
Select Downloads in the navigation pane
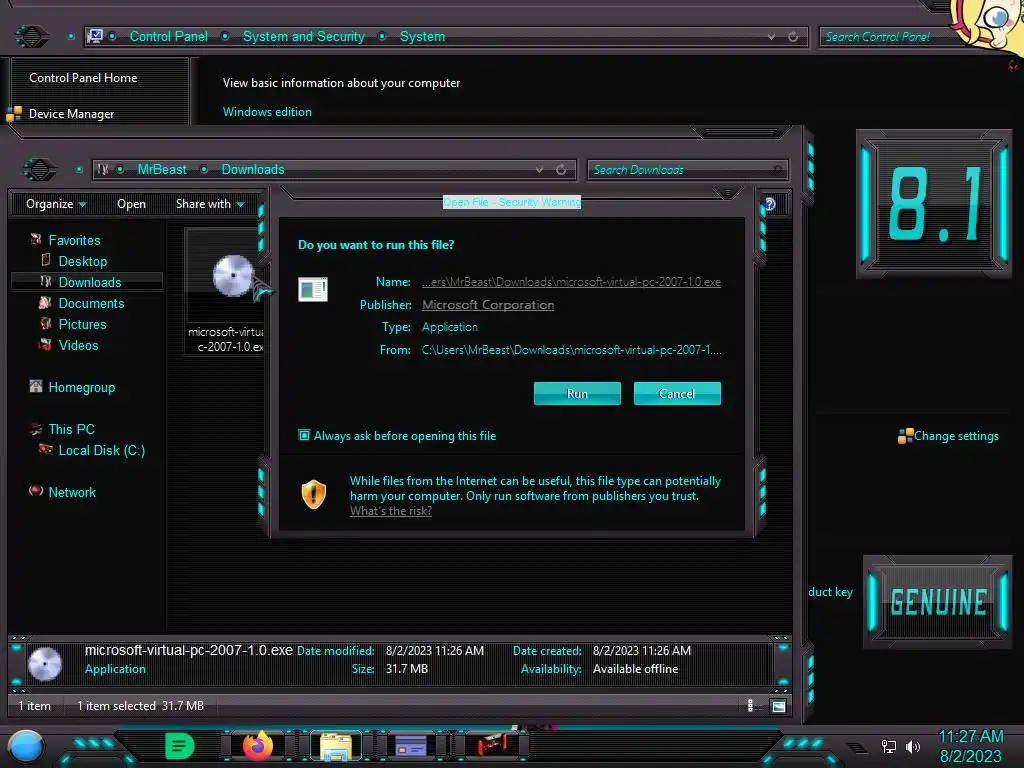[x=89, y=282]
